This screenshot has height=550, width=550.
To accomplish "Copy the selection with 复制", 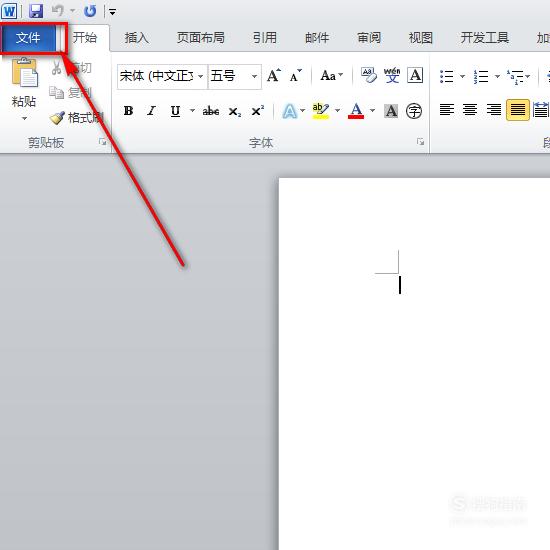I will click(70, 93).
